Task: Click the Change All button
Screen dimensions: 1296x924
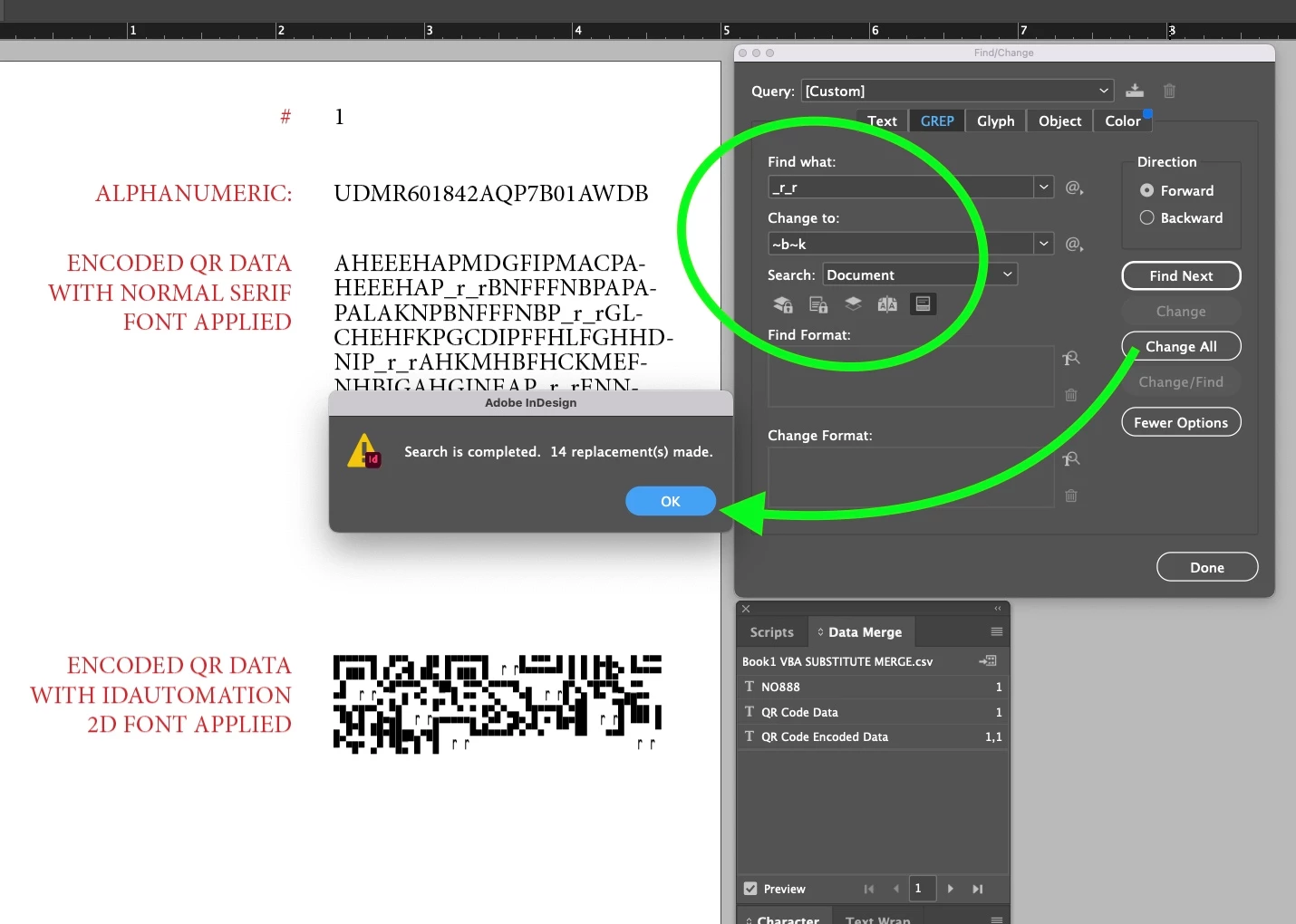Action: tap(1181, 346)
